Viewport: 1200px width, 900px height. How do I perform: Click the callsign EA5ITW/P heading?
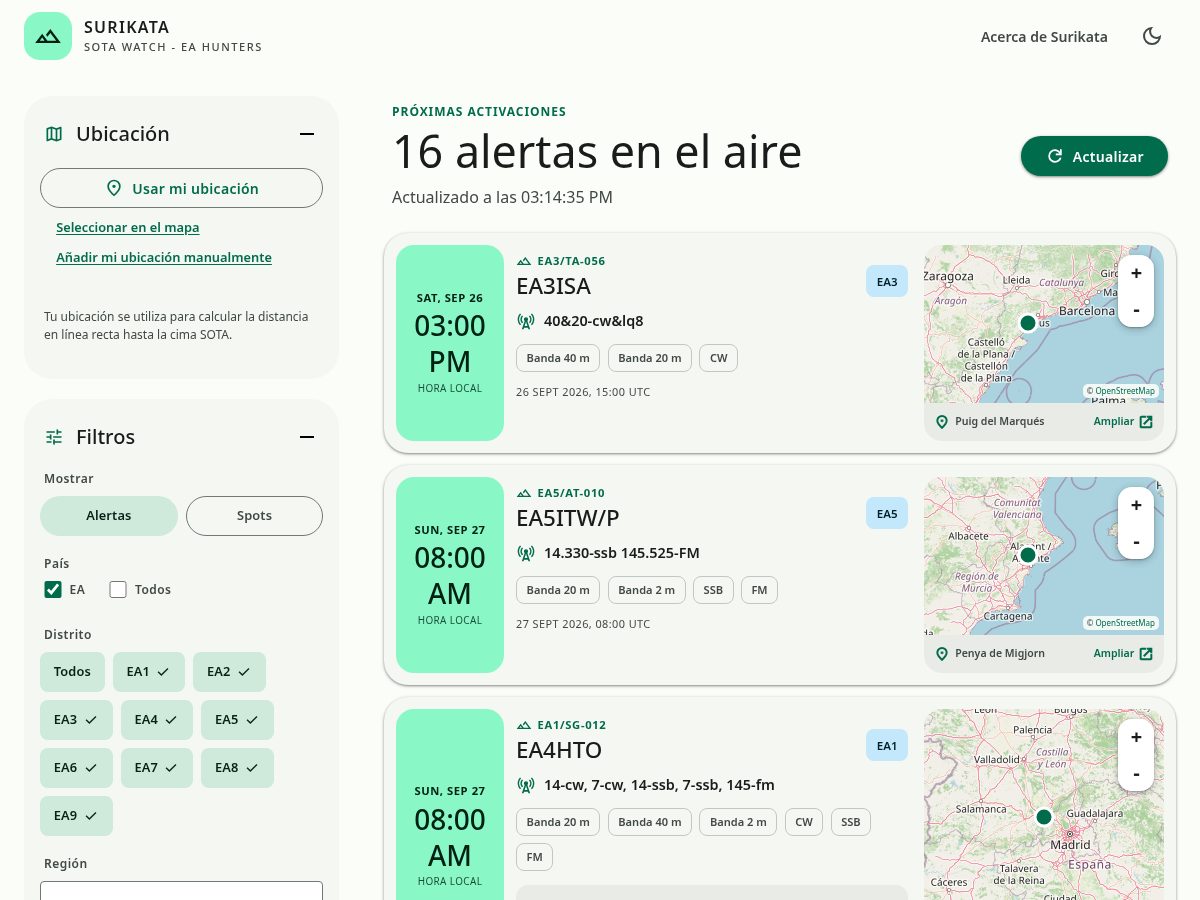[568, 518]
